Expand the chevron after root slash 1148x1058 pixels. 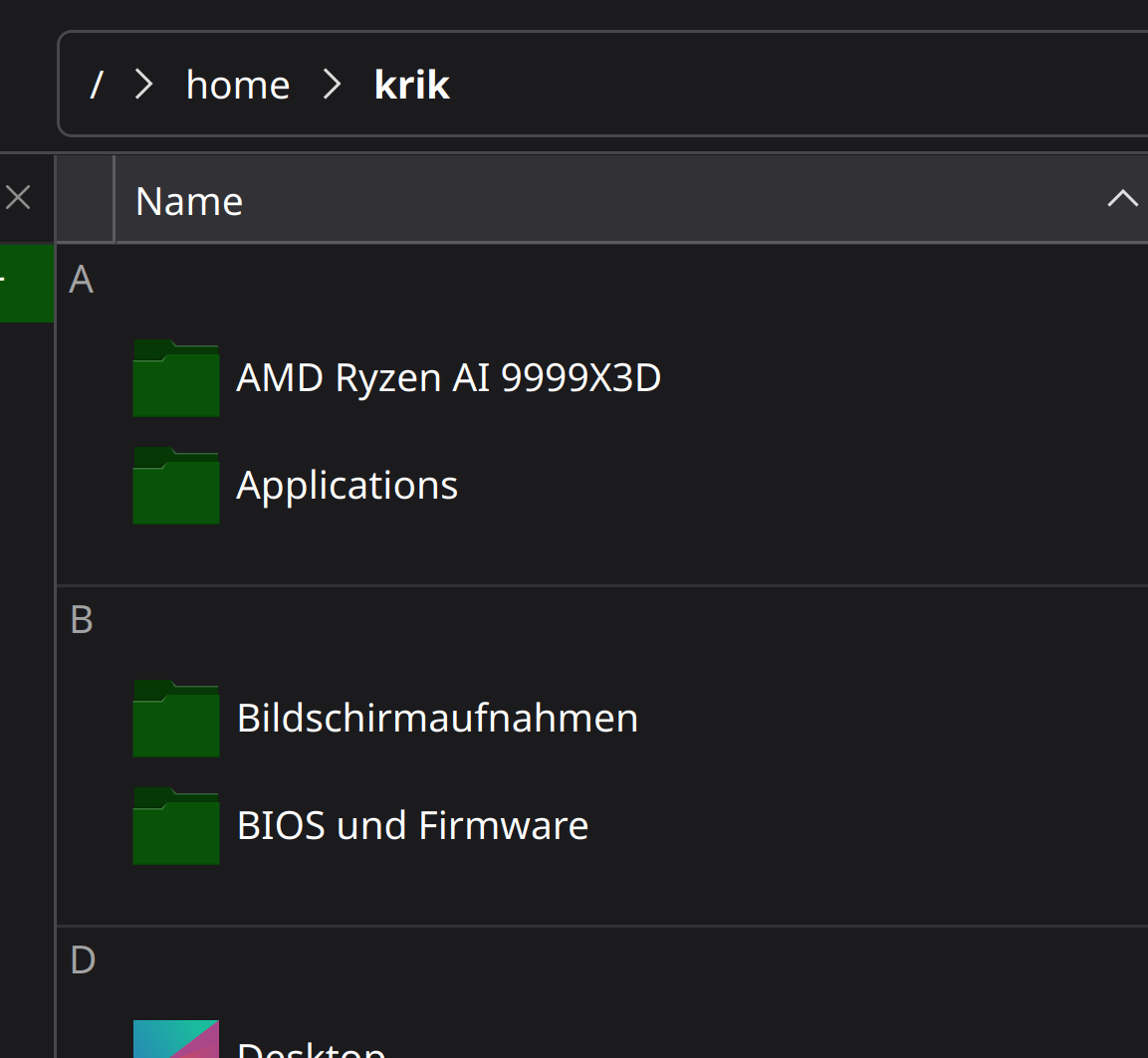pyautogui.click(x=144, y=85)
